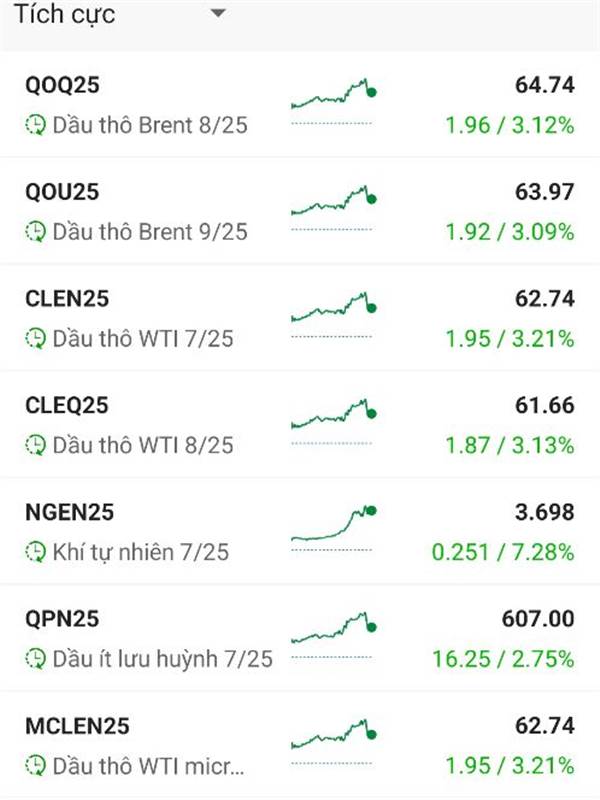
Task: Select the CLEQ25 ticker symbol
Action: click(67, 405)
